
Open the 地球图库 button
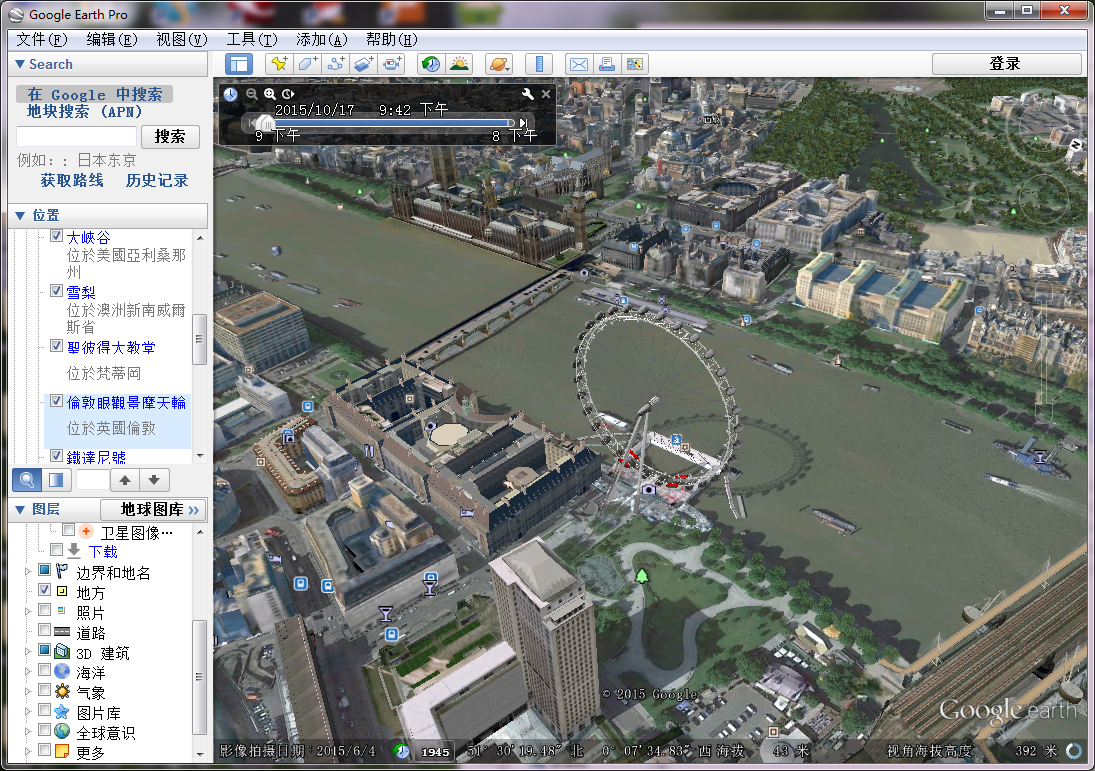pyautogui.click(x=154, y=510)
